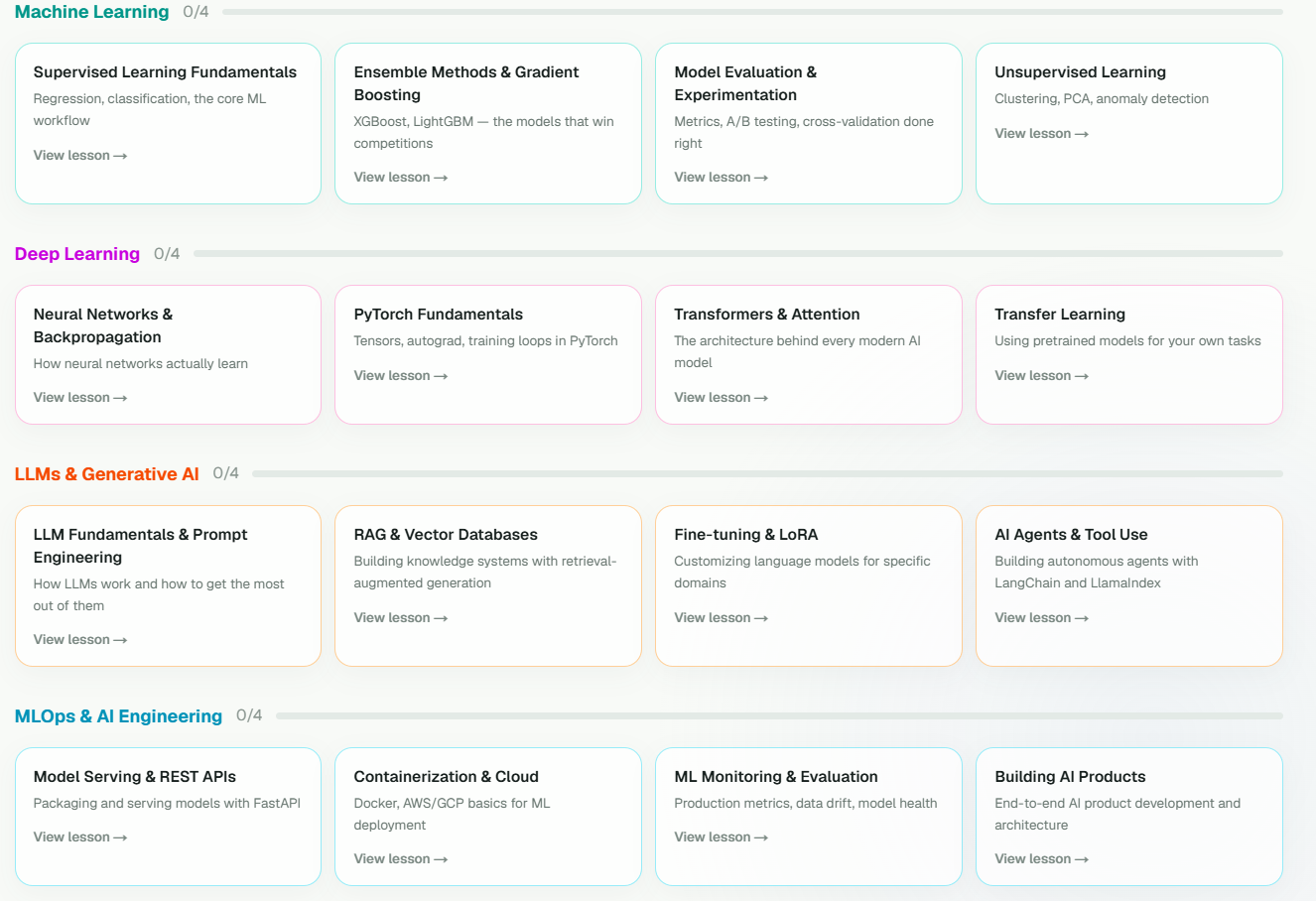Screen dimensions: 1316x901
Task: Select the LLM Fundamentals & Prompt Engineering title
Action: click(x=141, y=546)
